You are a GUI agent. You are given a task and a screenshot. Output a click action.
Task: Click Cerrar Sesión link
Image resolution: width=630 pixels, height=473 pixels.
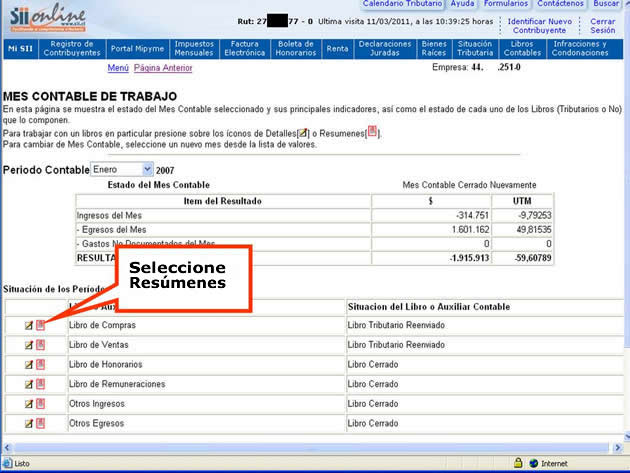[603, 25]
